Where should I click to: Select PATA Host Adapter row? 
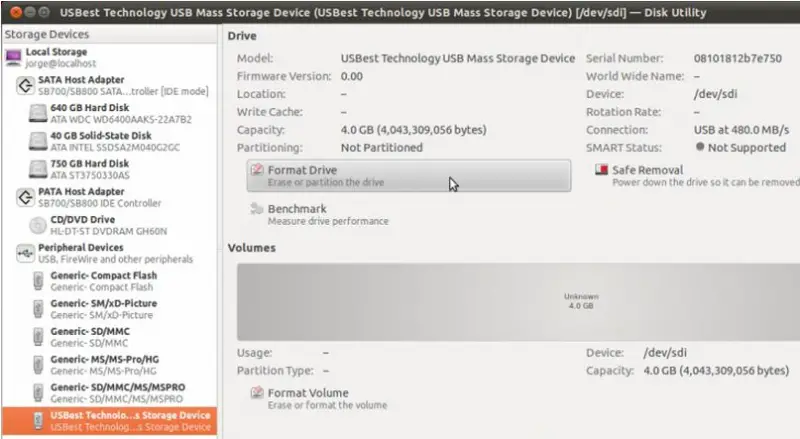pyautogui.click(x=109, y=197)
